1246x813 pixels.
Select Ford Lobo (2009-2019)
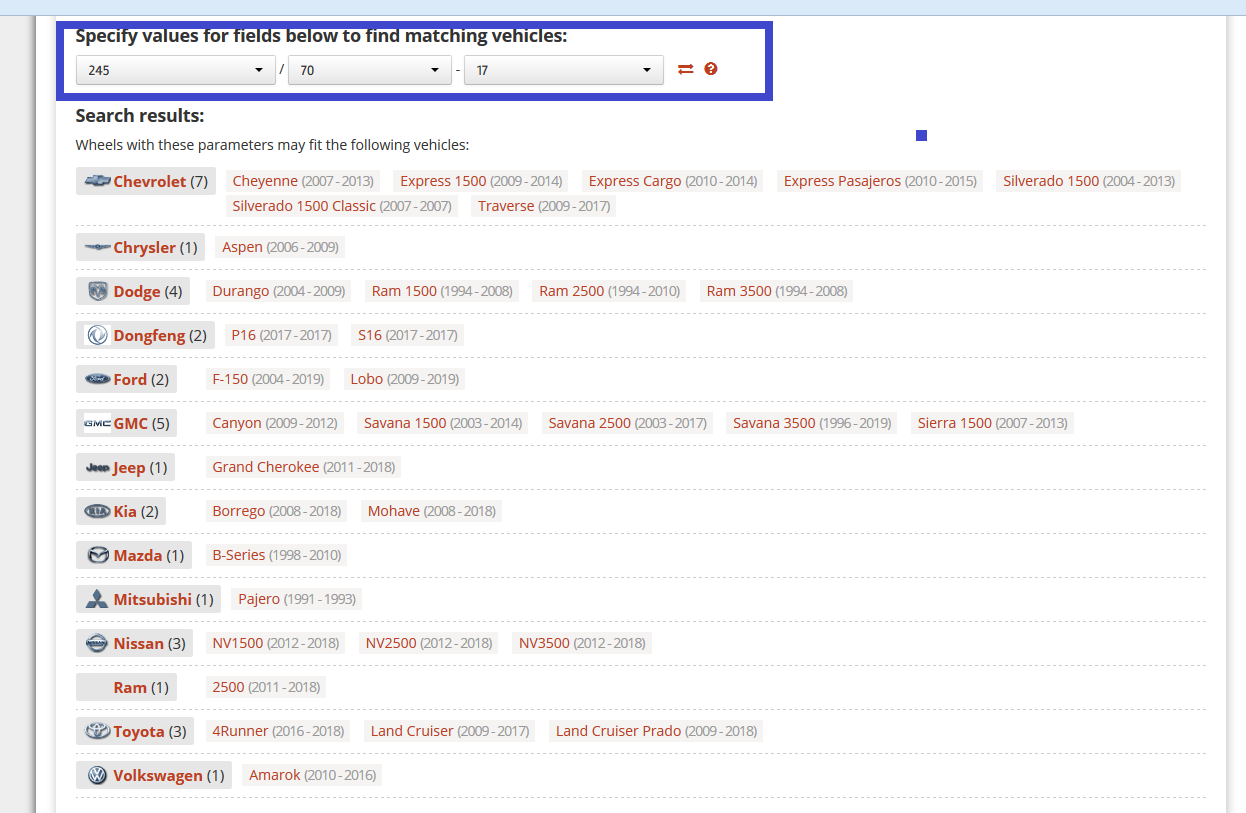(405, 379)
